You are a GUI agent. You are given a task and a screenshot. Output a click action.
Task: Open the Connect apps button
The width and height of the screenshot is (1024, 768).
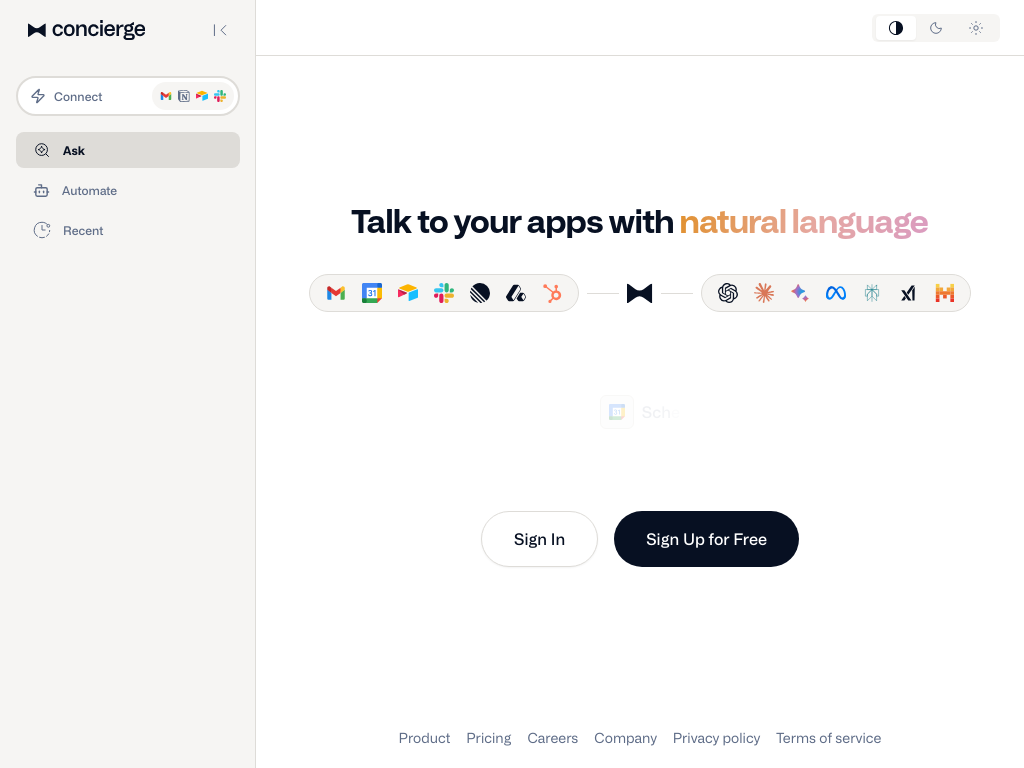(x=128, y=96)
